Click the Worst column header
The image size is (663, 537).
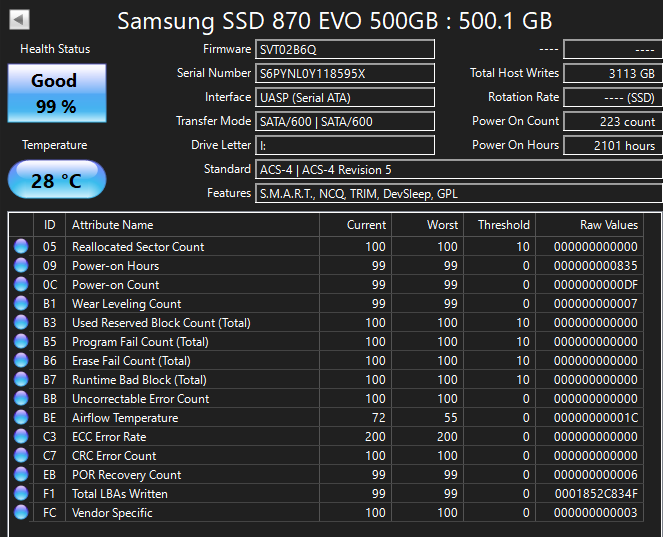pos(427,225)
